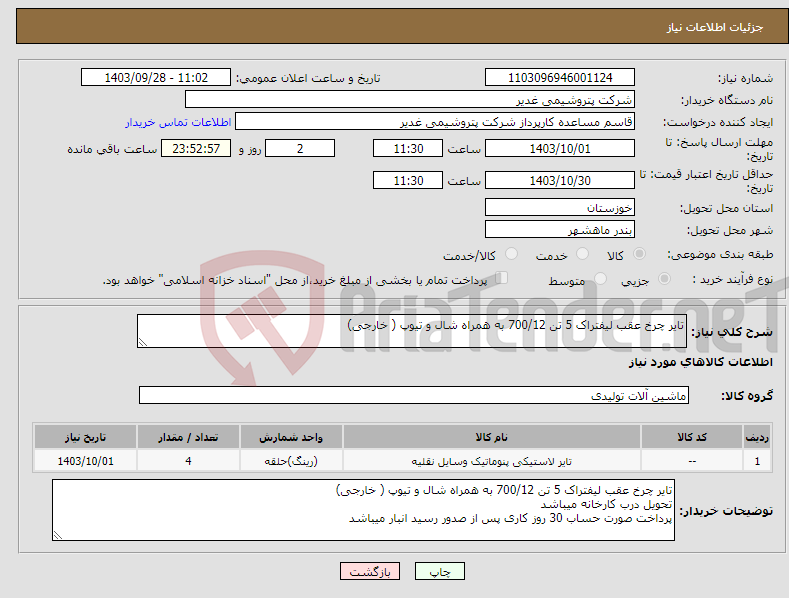Select the خدمت radio button
Viewport: 789px width, 598px height.
pyautogui.click(x=582, y=254)
